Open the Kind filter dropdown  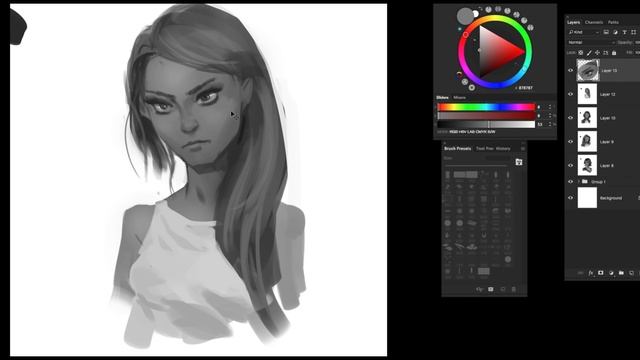(x=584, y=32)
